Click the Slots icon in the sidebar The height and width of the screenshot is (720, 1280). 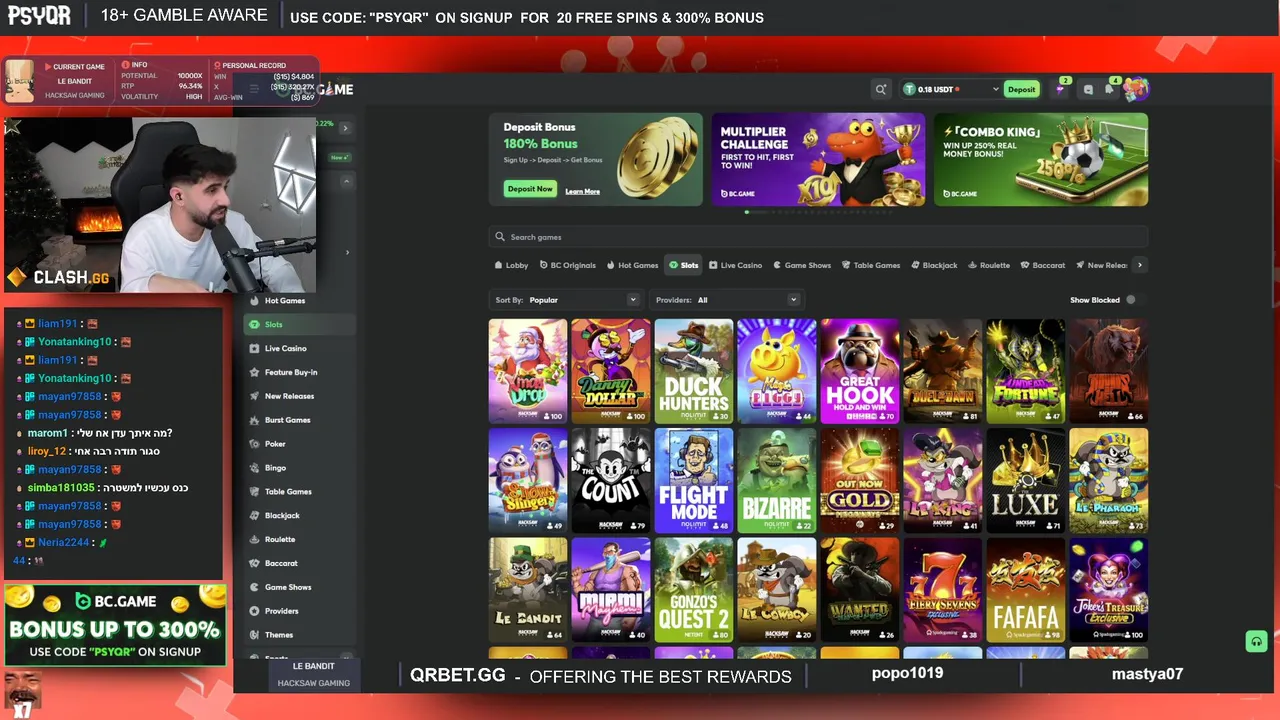(254, 324)
